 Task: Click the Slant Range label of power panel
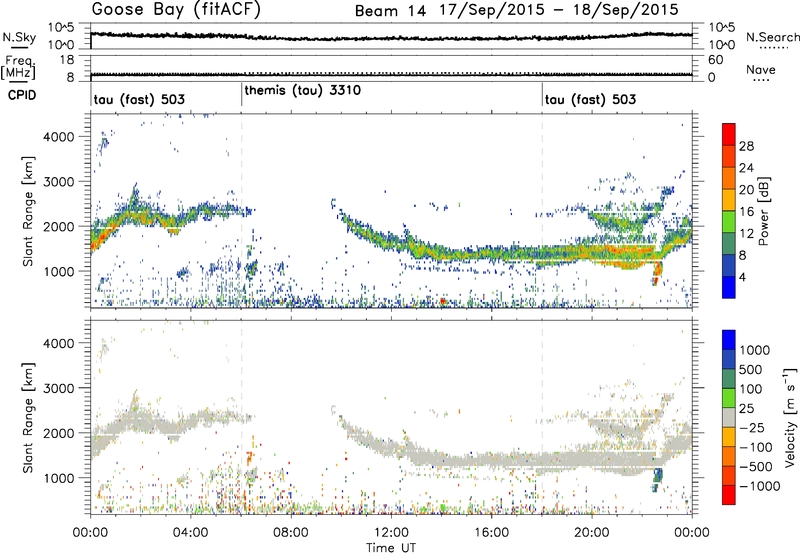pos(28,211)
